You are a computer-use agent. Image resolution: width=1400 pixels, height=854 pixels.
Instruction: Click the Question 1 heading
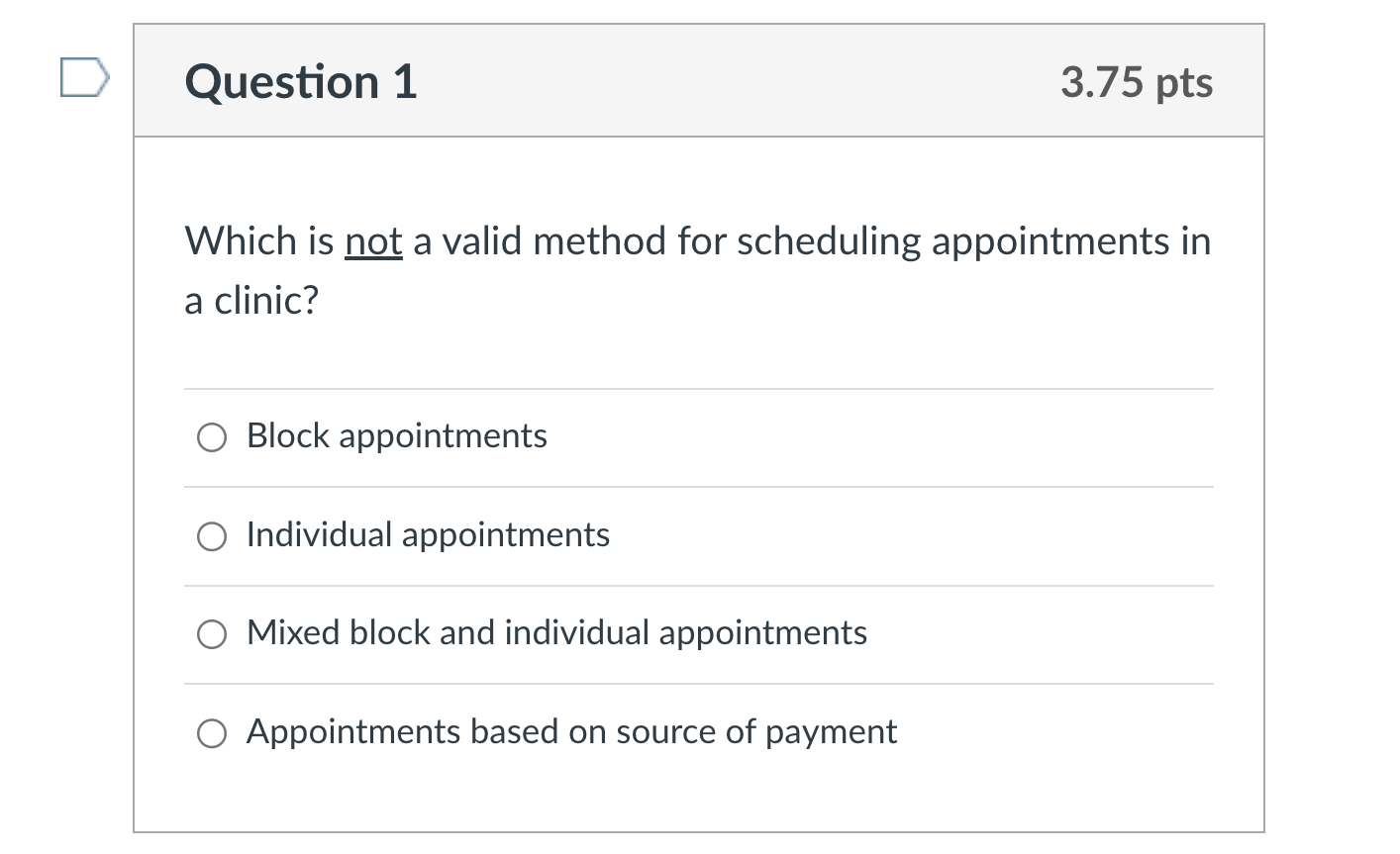coord(300,82)
